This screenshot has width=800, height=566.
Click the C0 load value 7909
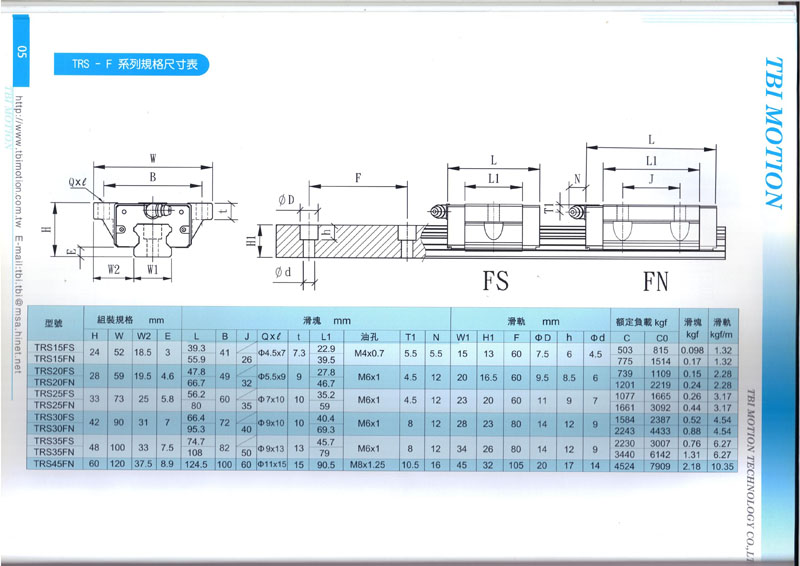tap(661, 466)
